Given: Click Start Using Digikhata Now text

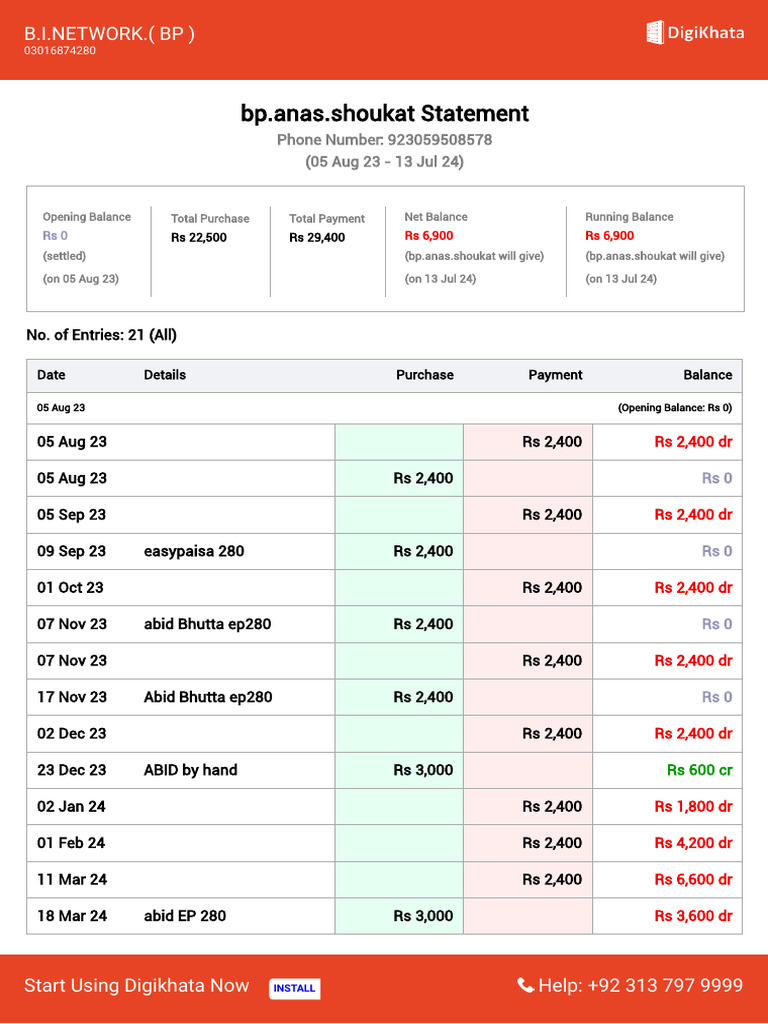Looking at the screenshot, I should [136, 986].
